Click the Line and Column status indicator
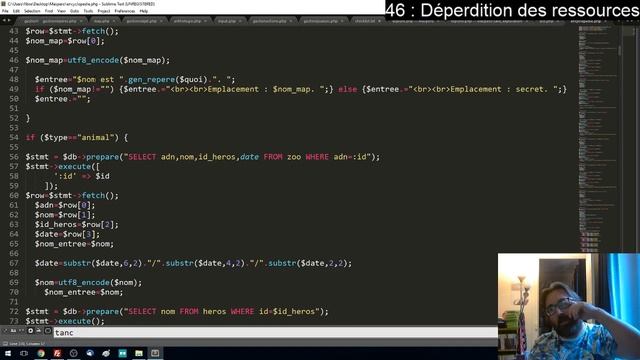Screen dimensions: 640x360 [x=27, y=344]
